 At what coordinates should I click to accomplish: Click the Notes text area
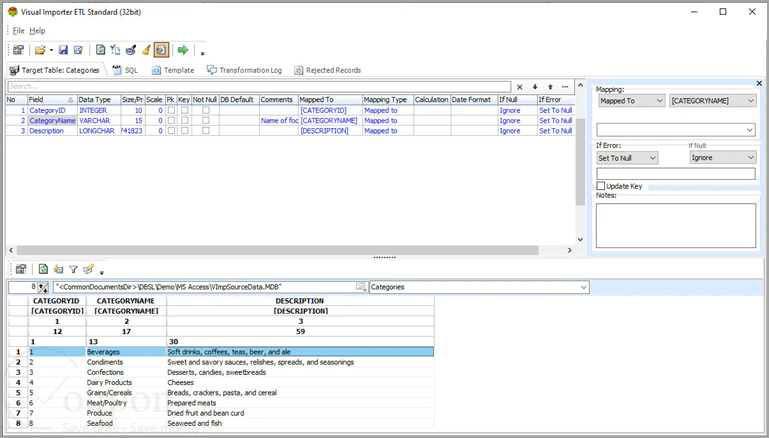676,226
